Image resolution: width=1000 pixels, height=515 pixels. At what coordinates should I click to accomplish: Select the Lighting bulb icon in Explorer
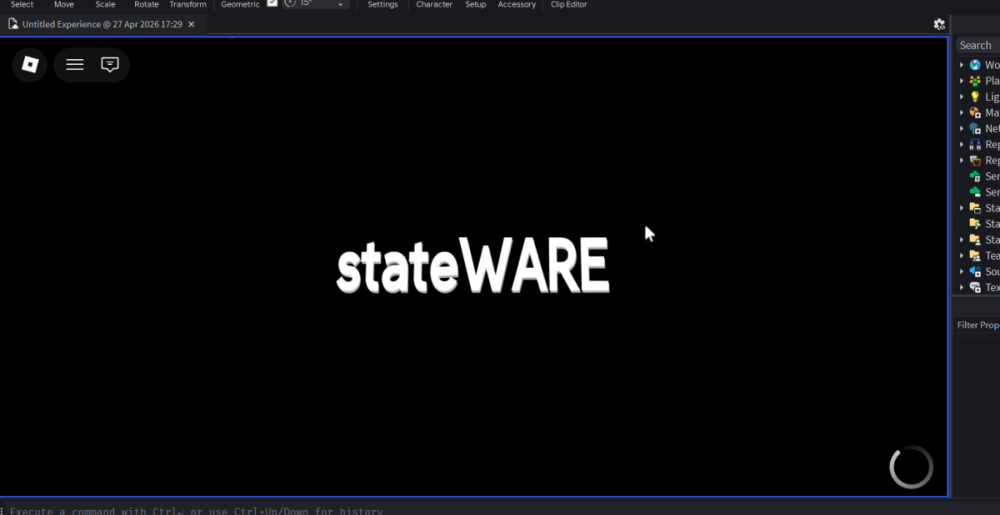point(974,97)
